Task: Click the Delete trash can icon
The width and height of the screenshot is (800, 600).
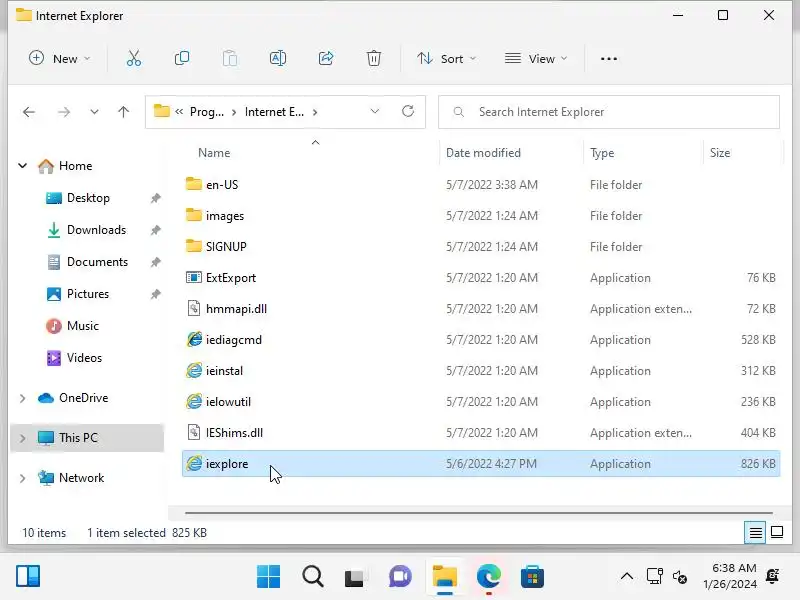Action: point(373,58)
